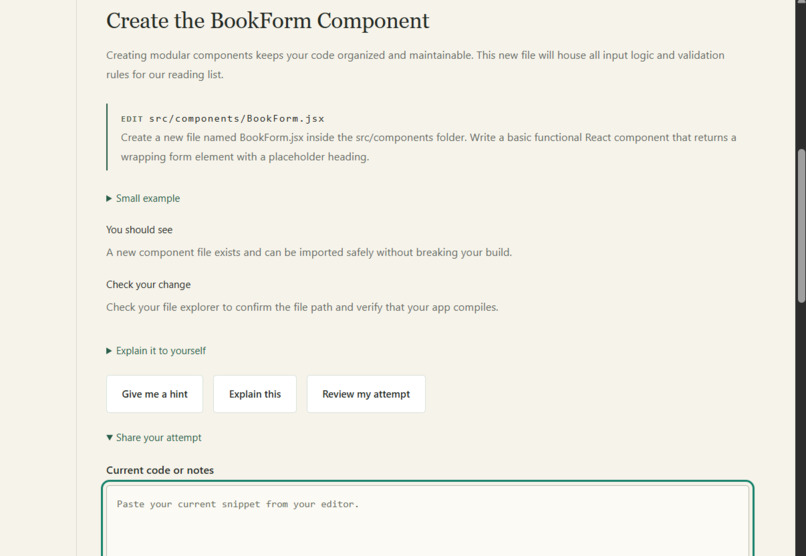Click the Current code or notes label
This screenshot has height=556, width=806.
(x=160, y=470)
